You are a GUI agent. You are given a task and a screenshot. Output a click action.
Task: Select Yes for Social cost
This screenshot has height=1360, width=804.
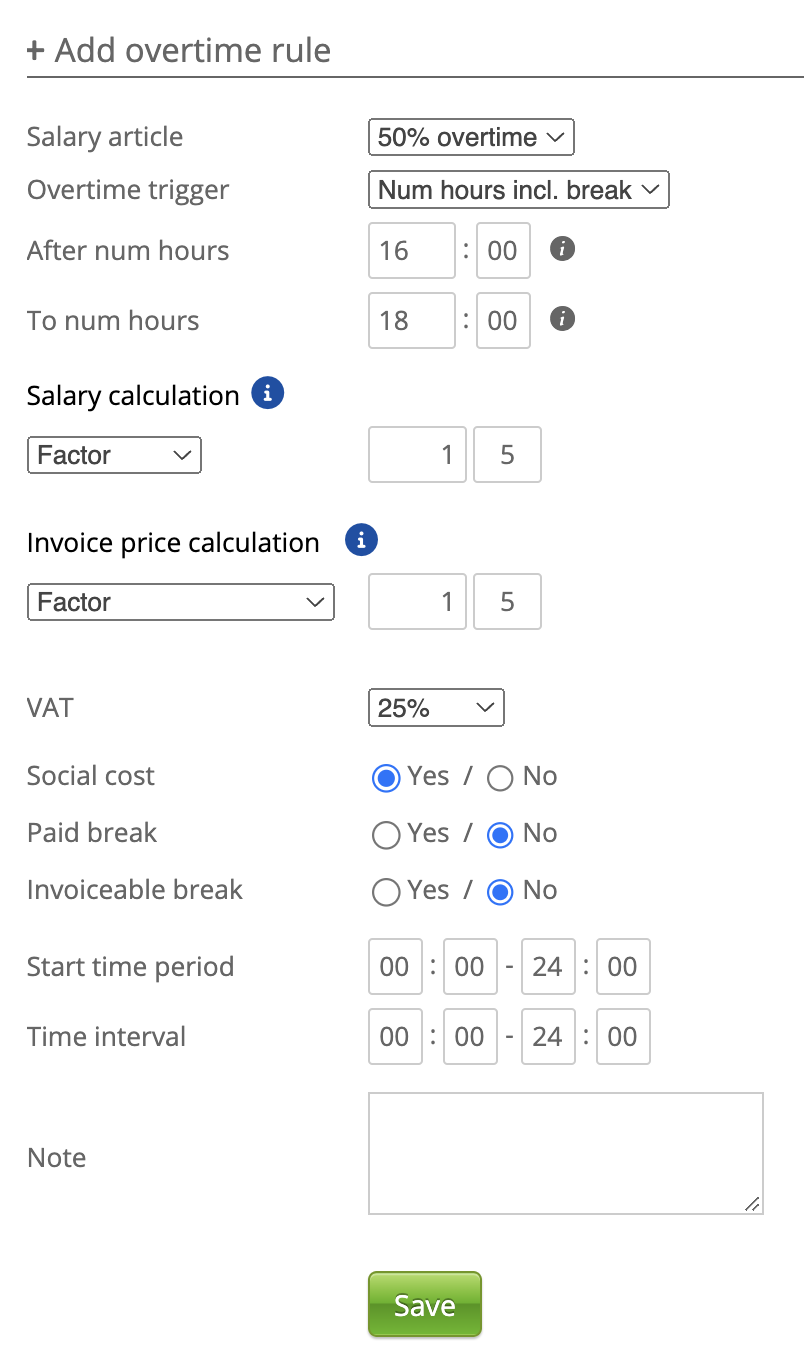[386, 778]
